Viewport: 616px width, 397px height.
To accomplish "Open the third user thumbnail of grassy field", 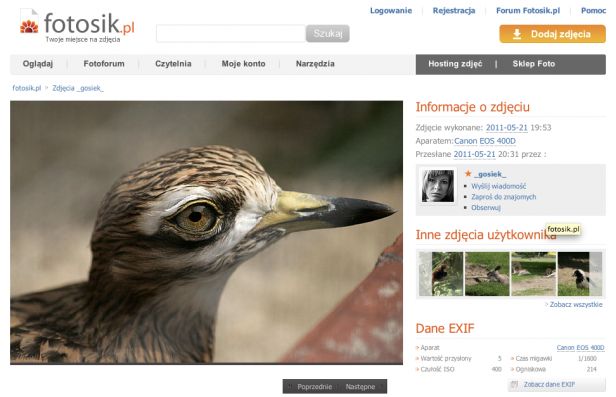I will [x=534, y=274].
